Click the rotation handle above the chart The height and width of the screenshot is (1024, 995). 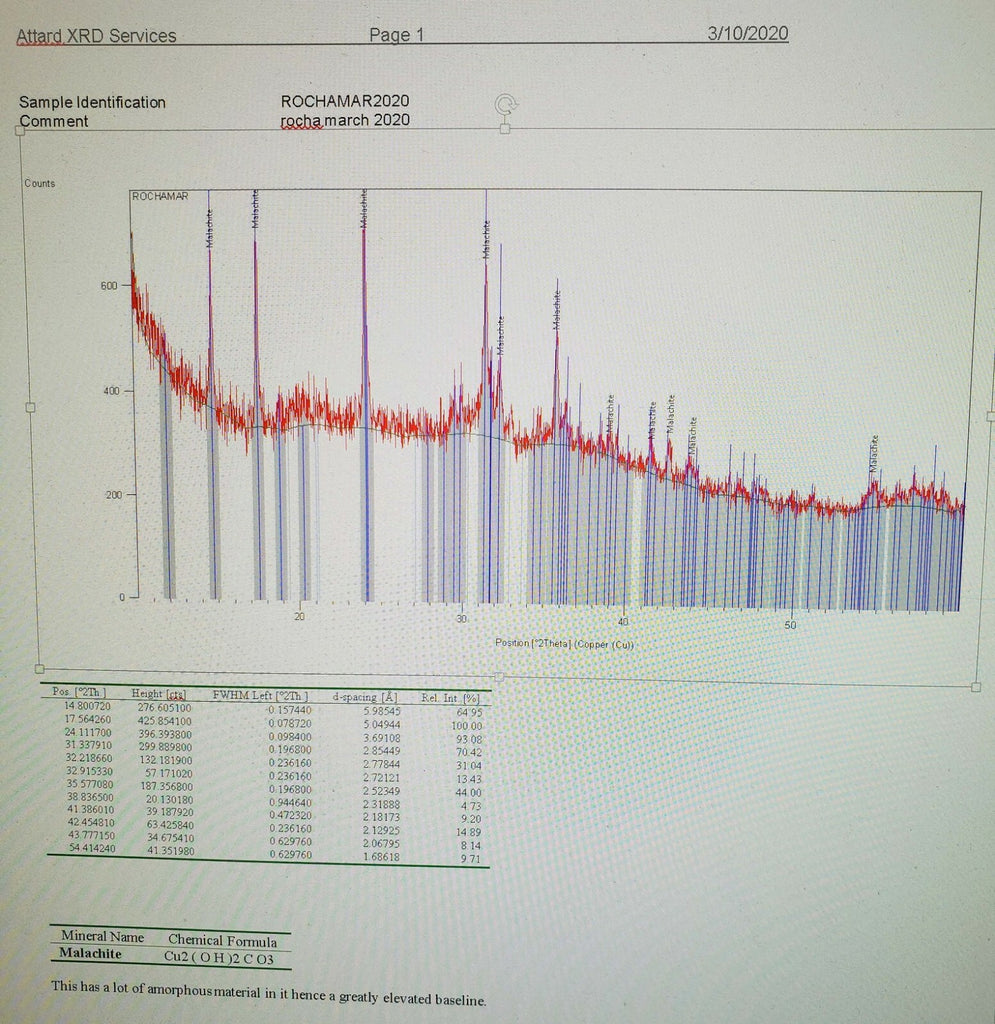pos(506,104)
